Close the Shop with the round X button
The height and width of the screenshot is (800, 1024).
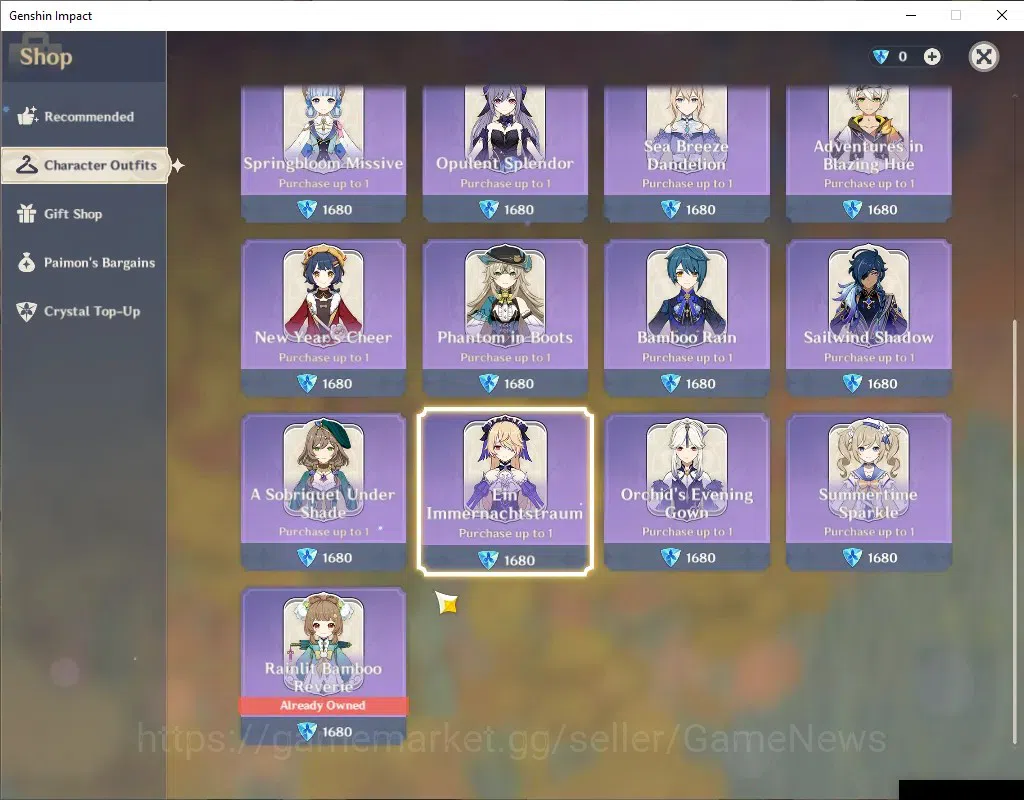(x=984, y=57)
